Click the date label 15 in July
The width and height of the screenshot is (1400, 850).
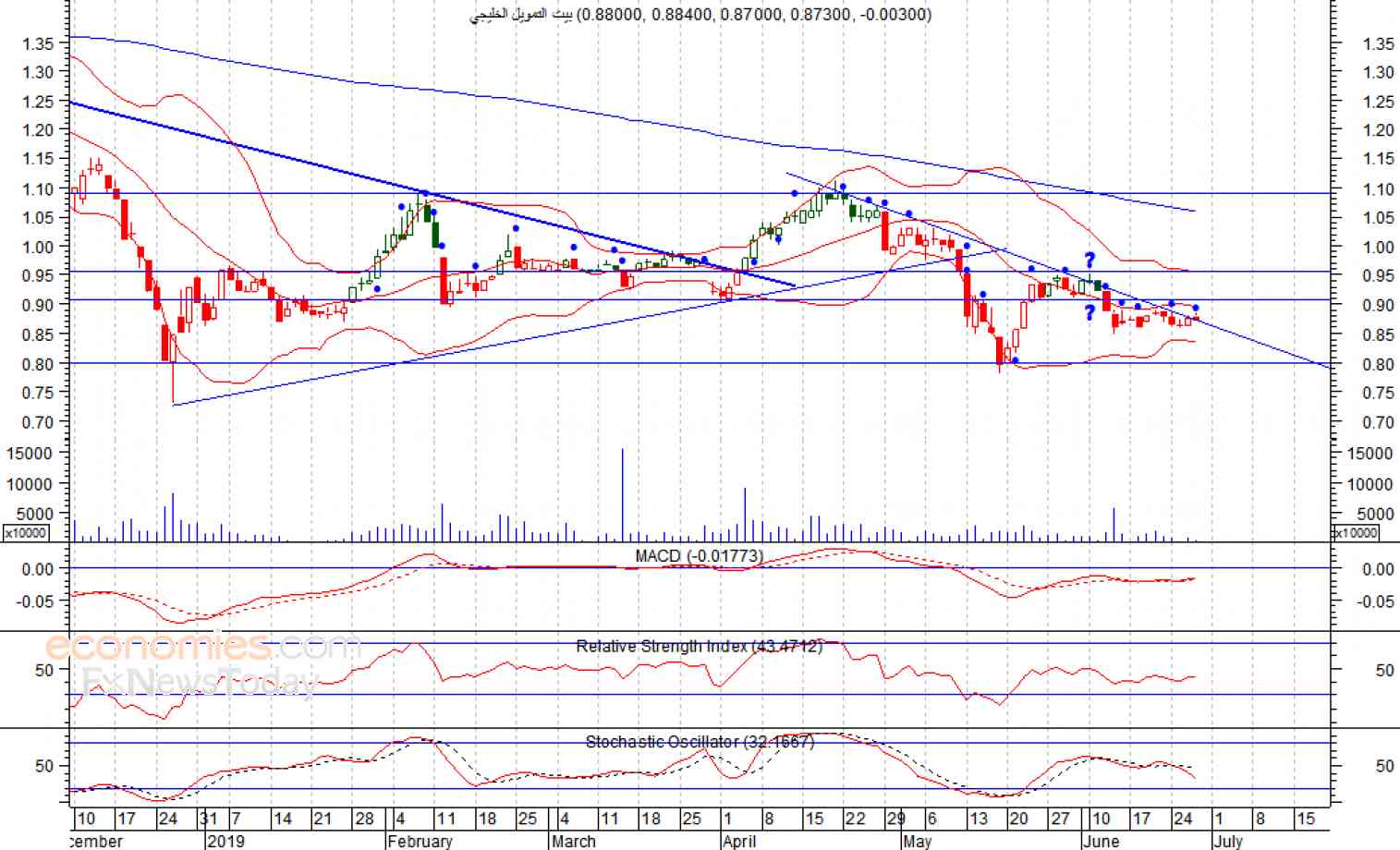click(1305, 819)
